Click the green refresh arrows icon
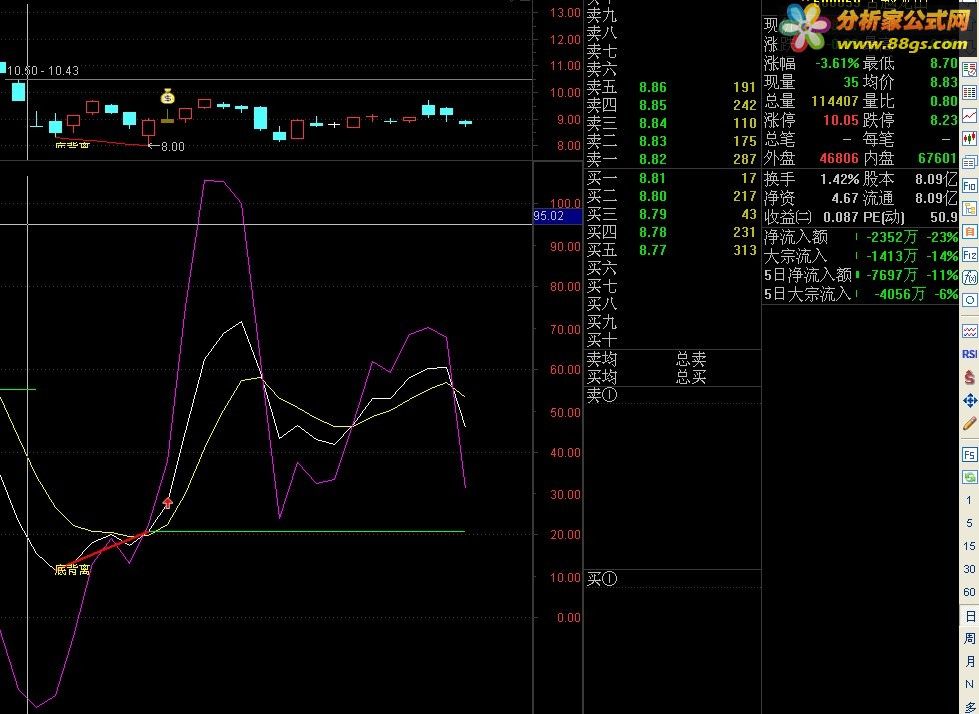Image resolution: width=979 pixels, height=714 pixels. click(x=970, y=477)
